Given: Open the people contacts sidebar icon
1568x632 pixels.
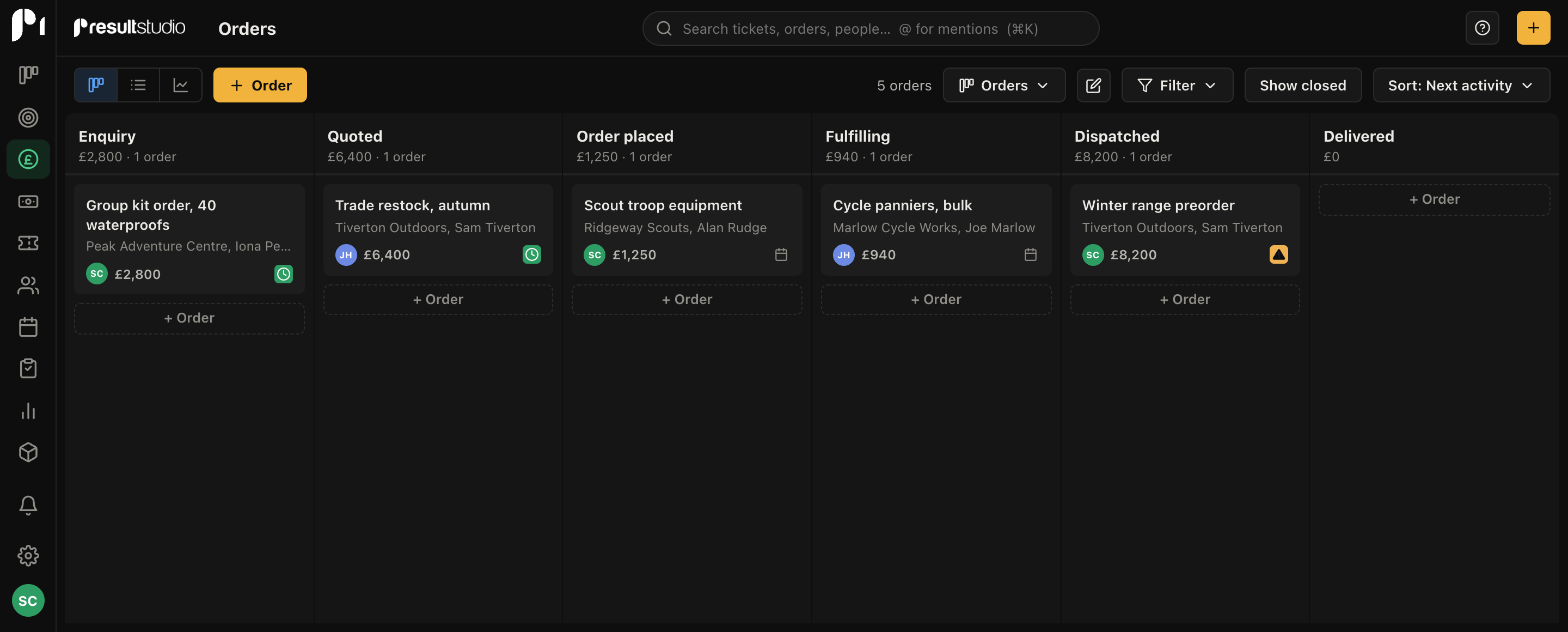Looking at the screenshot, I should click(28, 285).
